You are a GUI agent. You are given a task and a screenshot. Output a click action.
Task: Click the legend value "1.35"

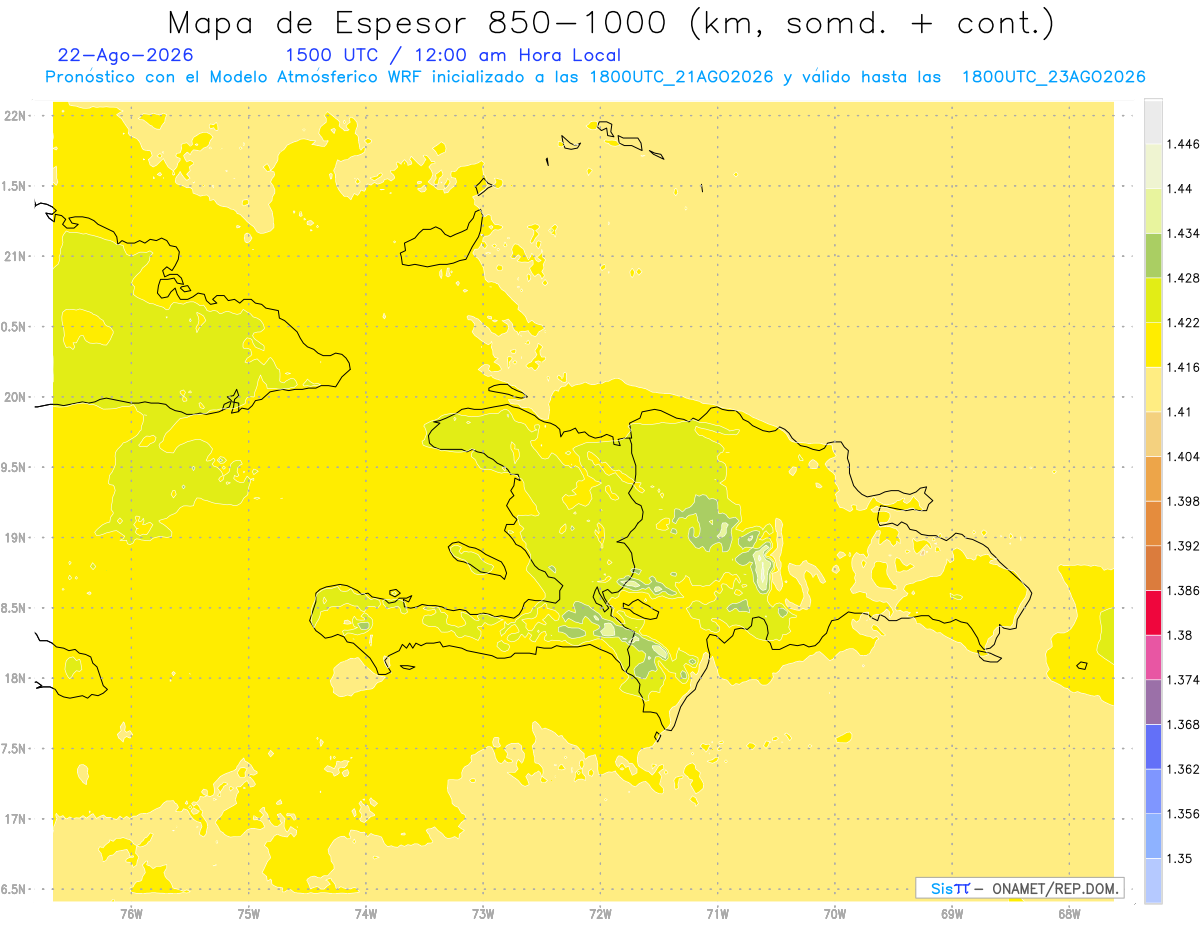[x=1178, y=858]
